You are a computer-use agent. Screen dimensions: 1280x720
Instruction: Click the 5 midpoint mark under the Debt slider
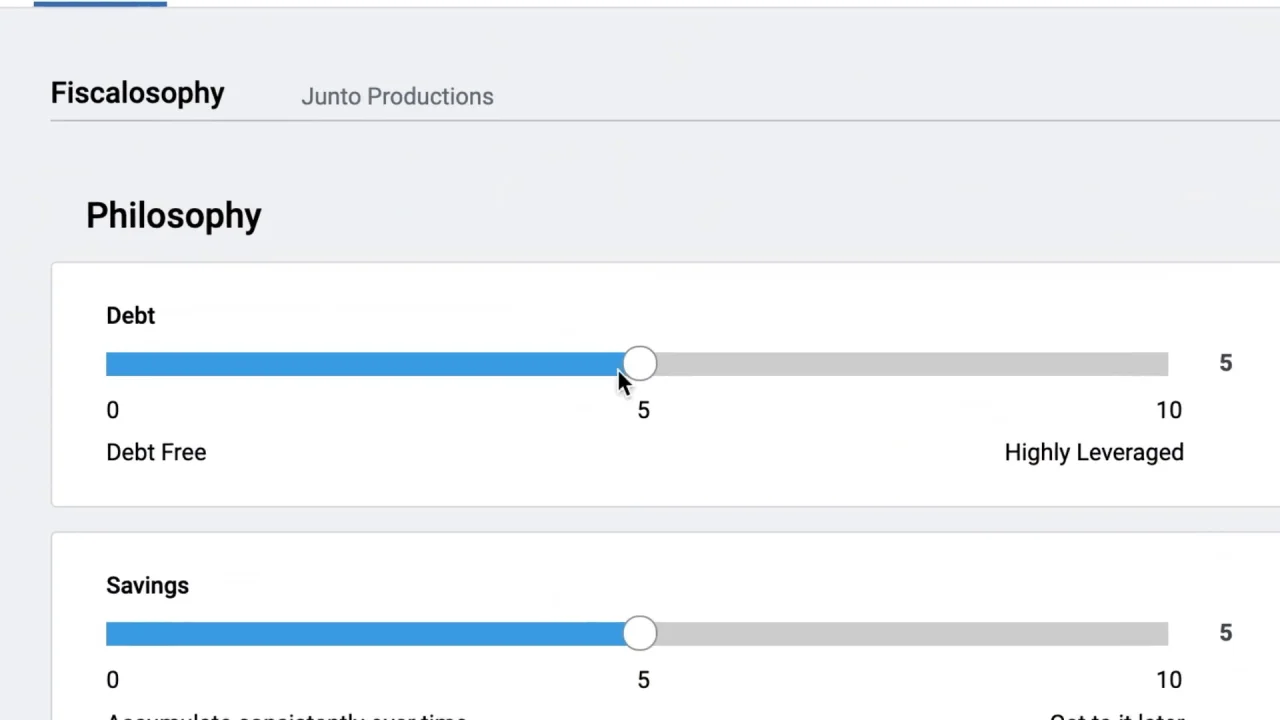(x=643, y=410)
